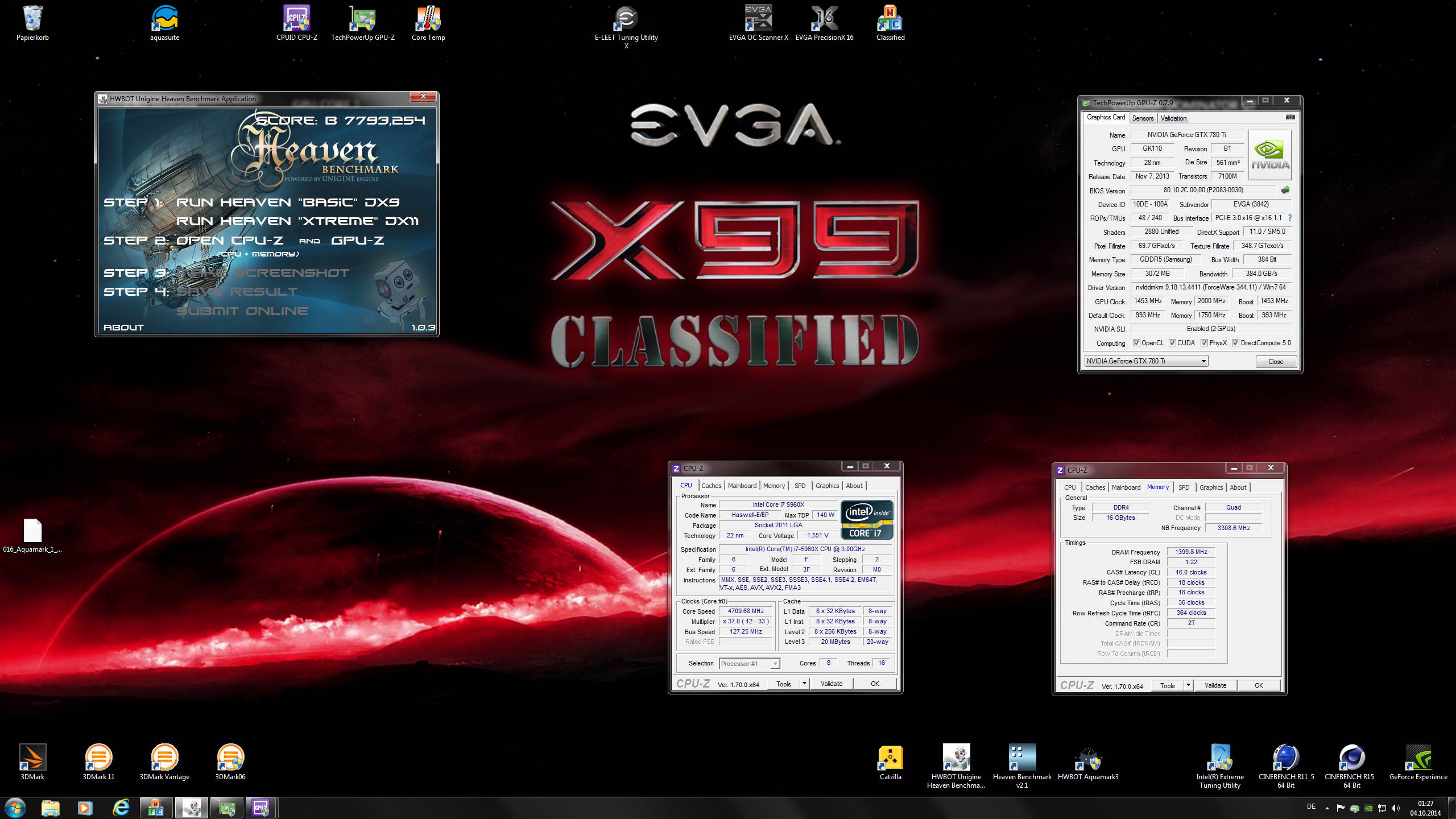Open Windows Media Player from the taskbar
The width and height of the screenshot is (1456, 819).
click(85, 808)
